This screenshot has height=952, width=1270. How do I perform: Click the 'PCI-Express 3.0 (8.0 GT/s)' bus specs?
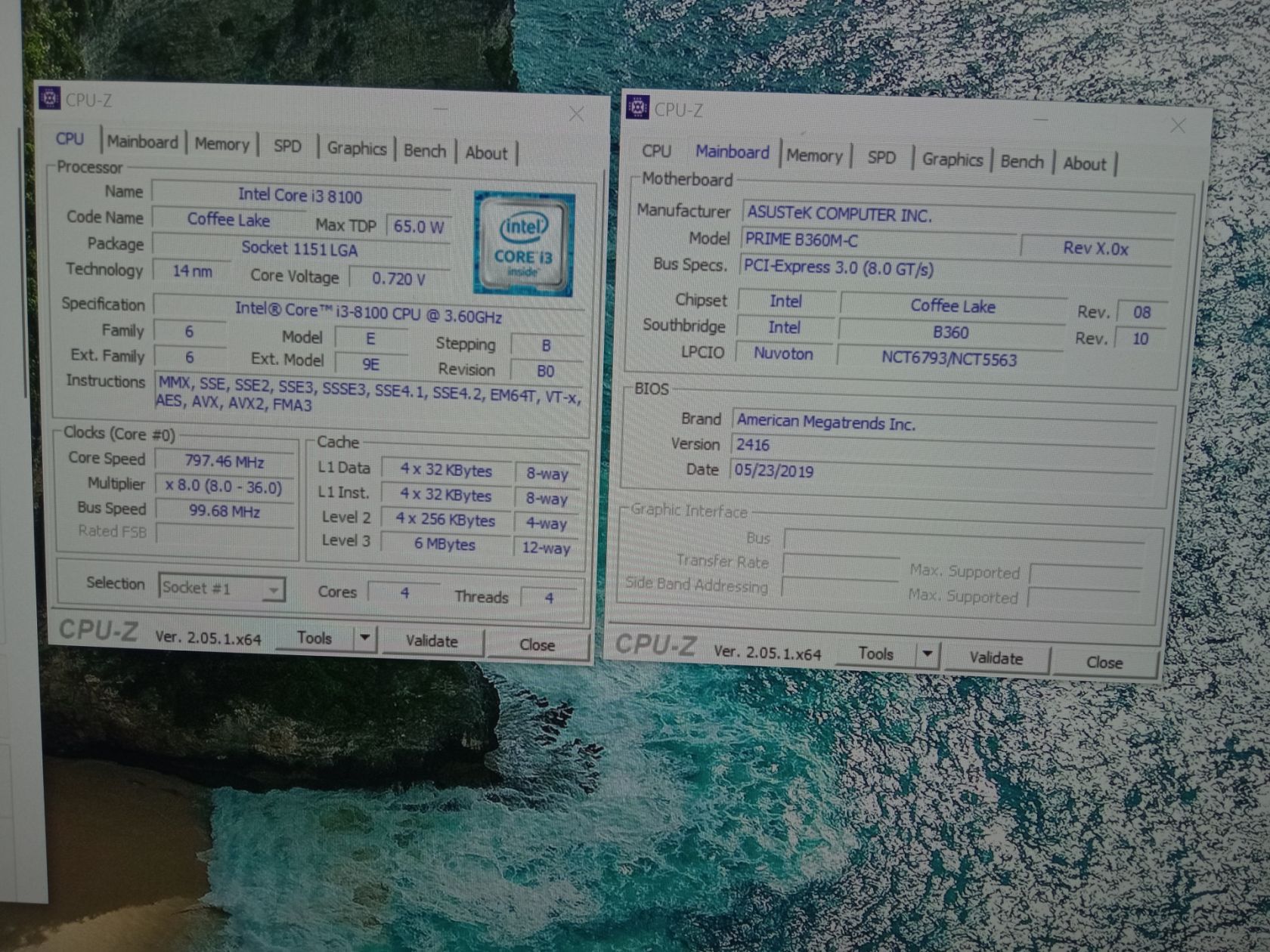956,268
